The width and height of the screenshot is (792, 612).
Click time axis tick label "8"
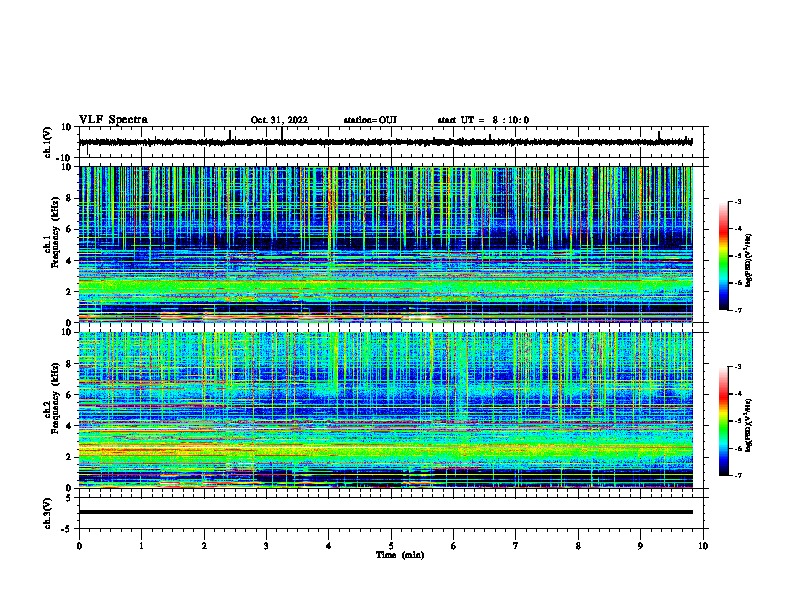point(578,546)
